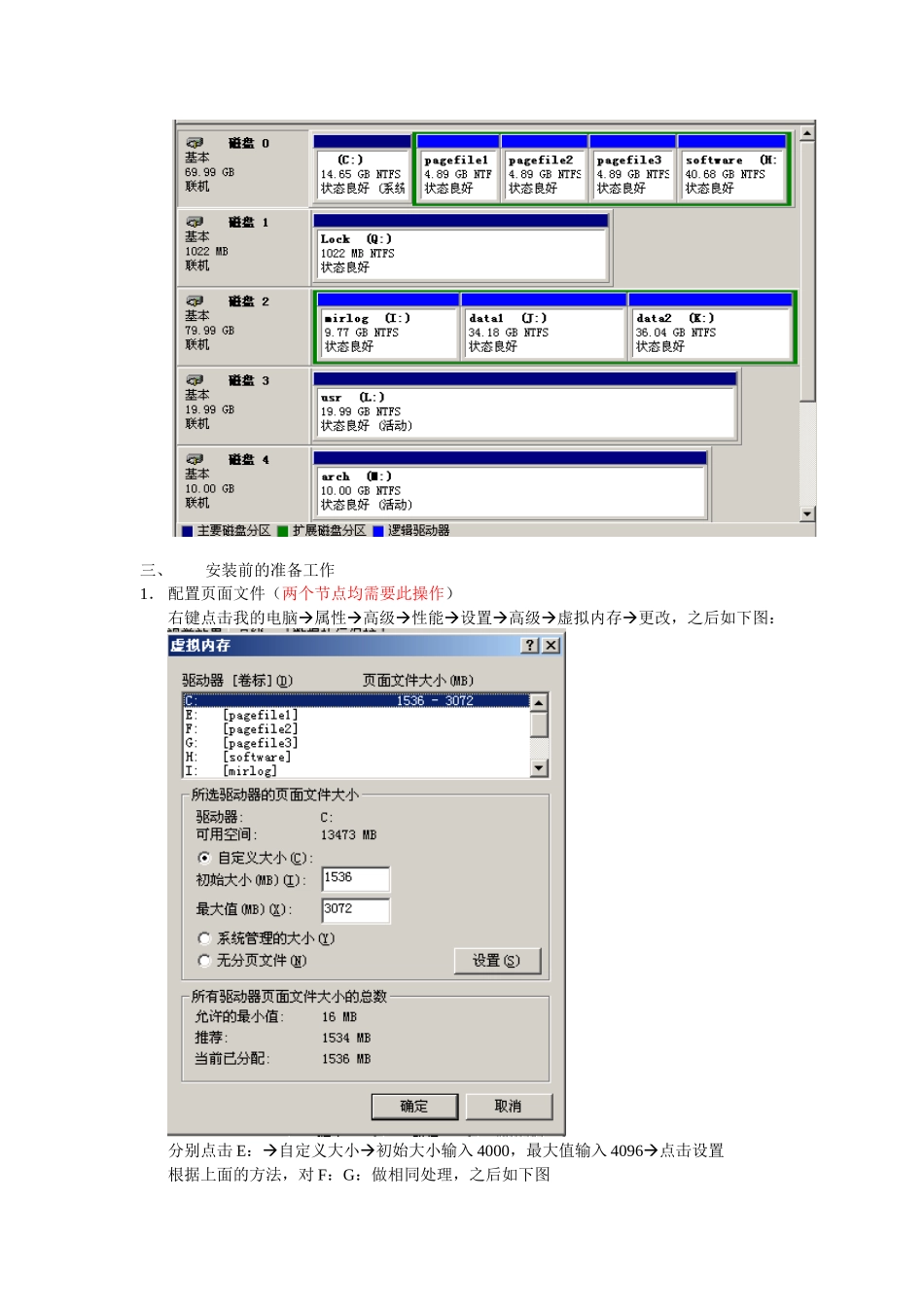Select the software (H:) partition
The image size is (924, 1307).
click(731, 167)
